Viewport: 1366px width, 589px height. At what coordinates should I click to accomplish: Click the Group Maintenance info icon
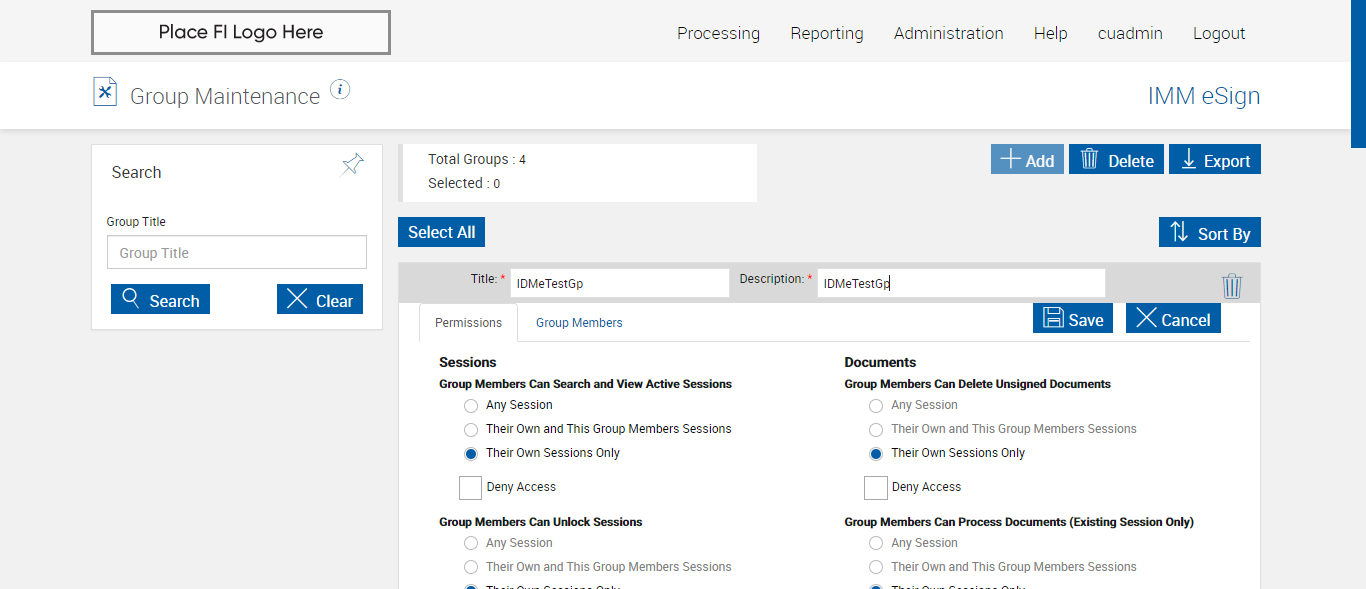340,90
